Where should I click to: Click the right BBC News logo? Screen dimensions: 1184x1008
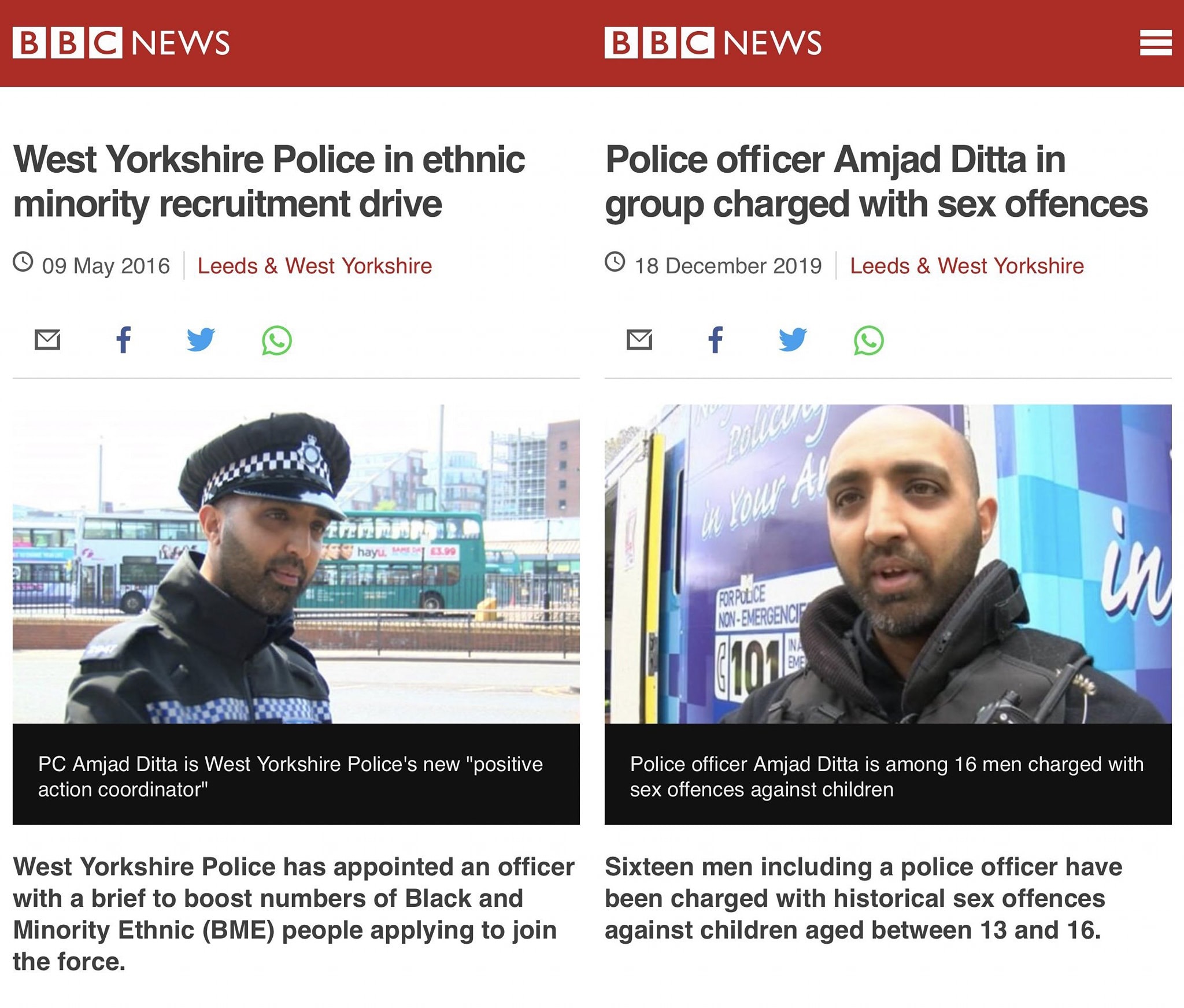713,43
